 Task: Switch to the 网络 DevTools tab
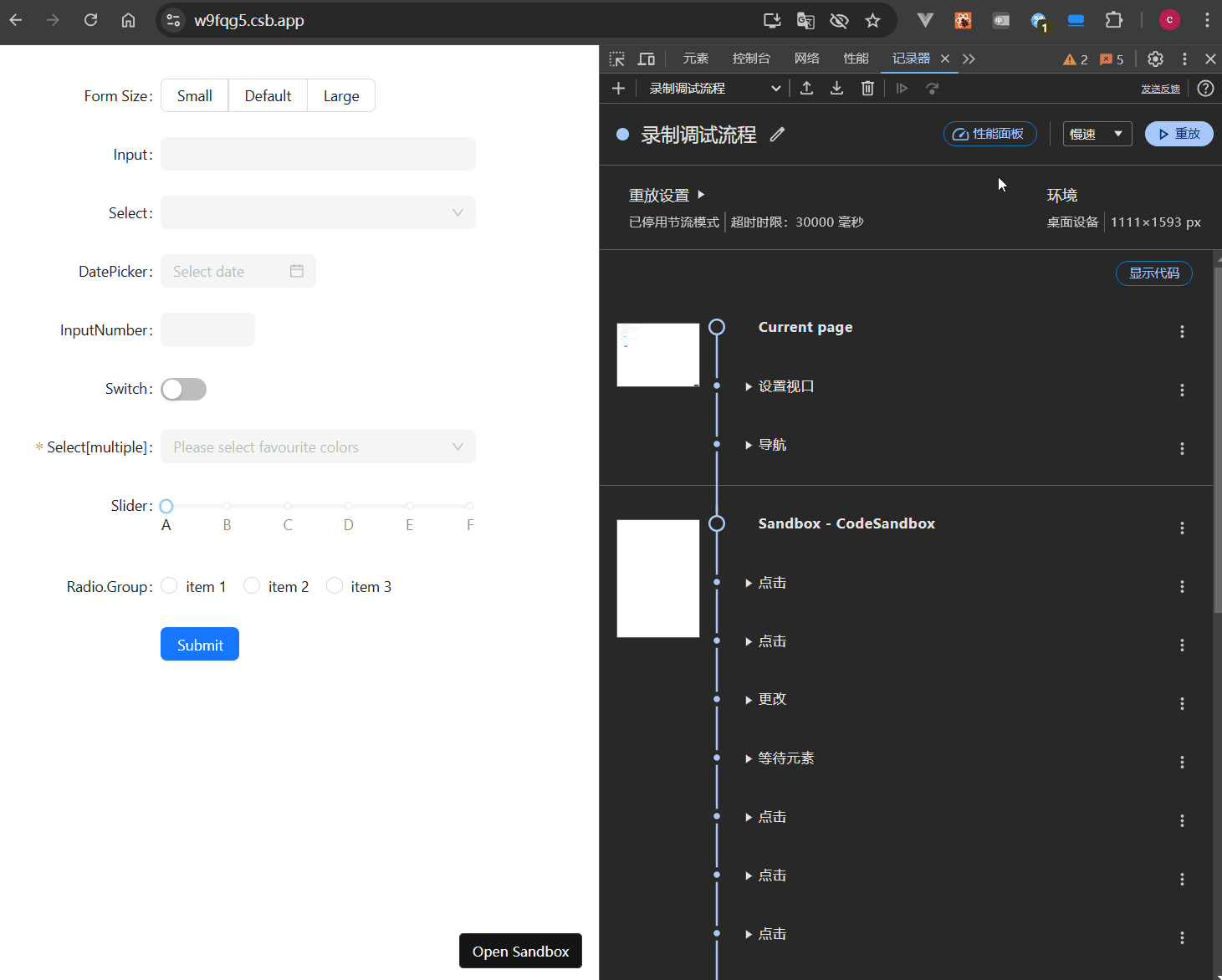pyautogui.click(x=807, y=59)
